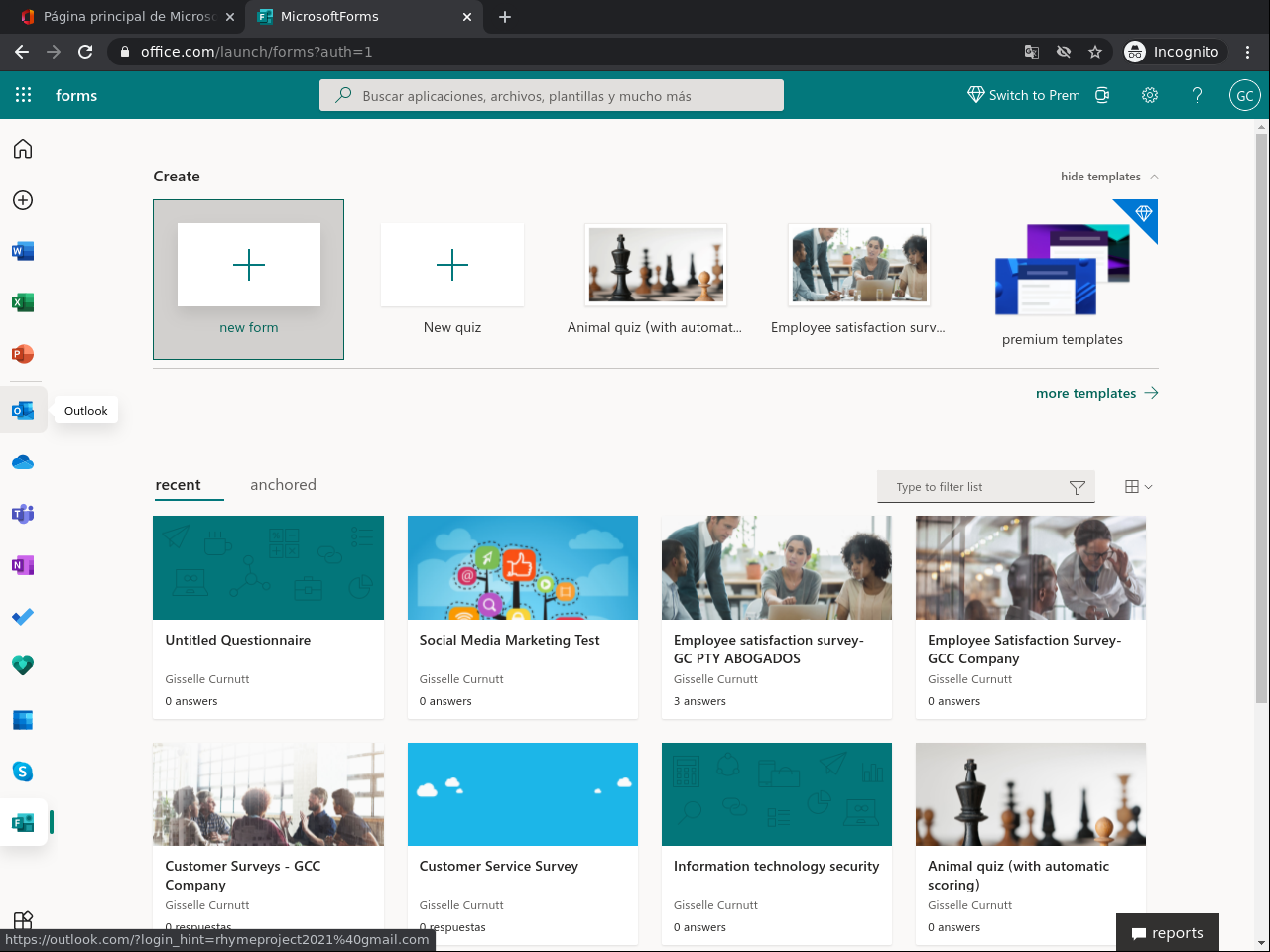Open OneNote from the sidebar
Image resolution: width=1270 pixels, height=952 pixels.
pos(23,565)
